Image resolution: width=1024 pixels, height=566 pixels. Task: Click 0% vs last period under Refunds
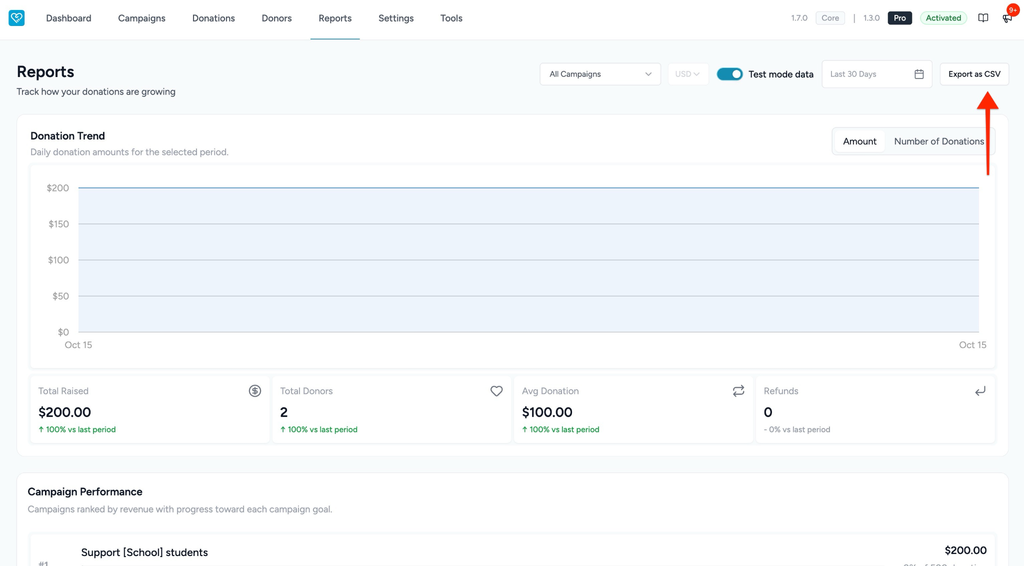797,430
